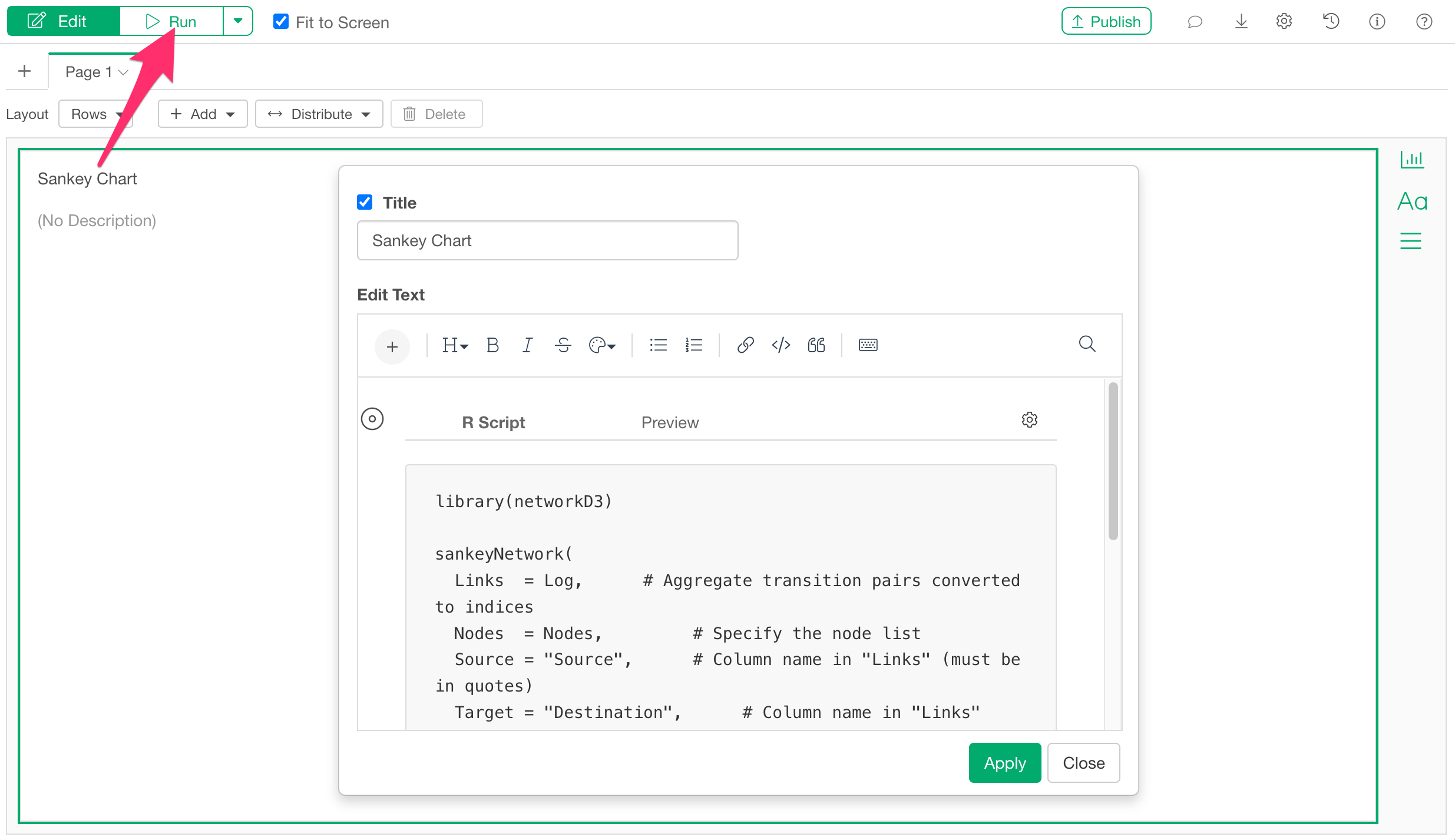
Task: Open the text color palette picker
Action: (602, 345)
